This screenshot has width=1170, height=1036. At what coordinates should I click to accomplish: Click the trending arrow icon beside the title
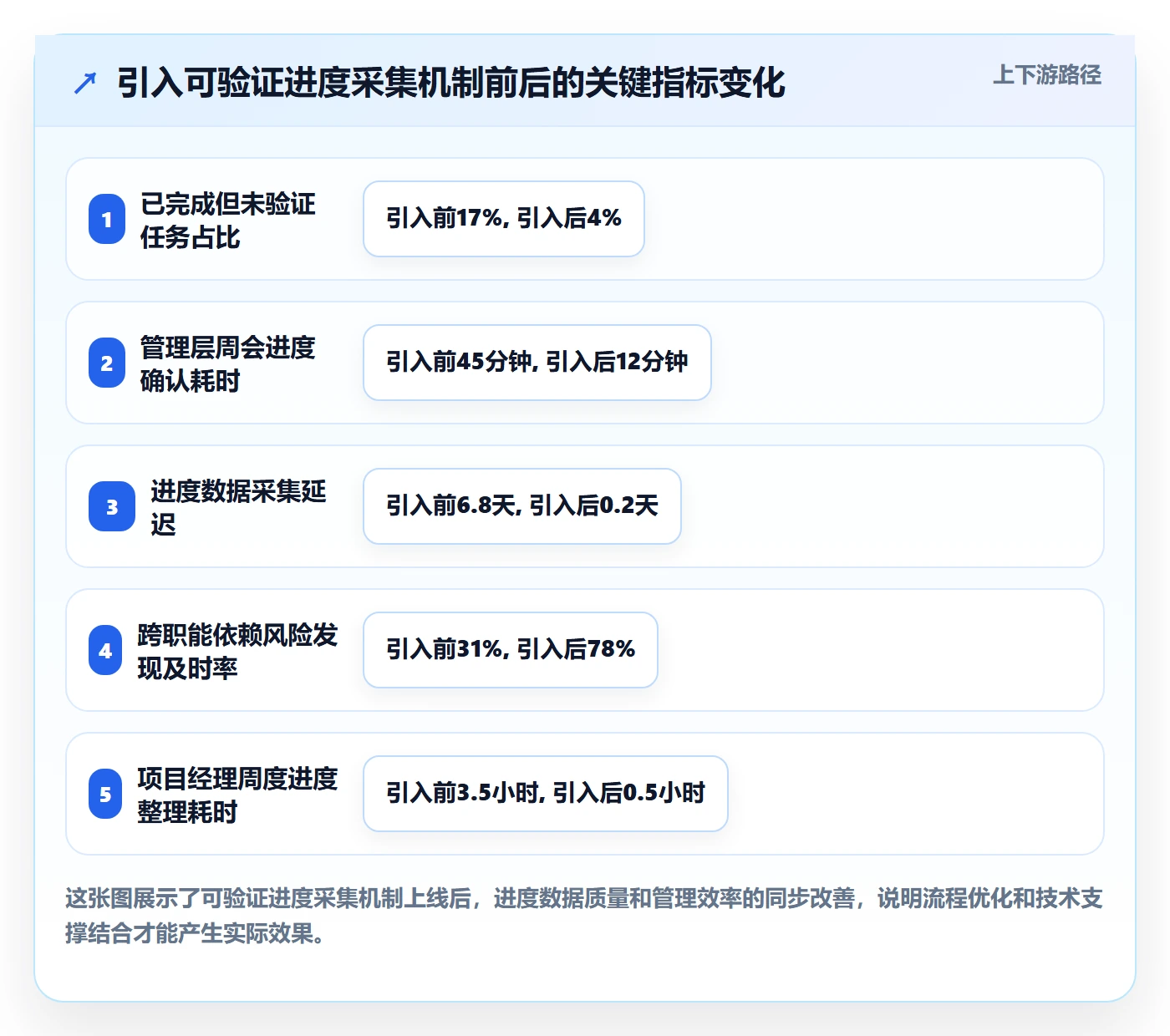pyautogui.click(x=85, y=83)
